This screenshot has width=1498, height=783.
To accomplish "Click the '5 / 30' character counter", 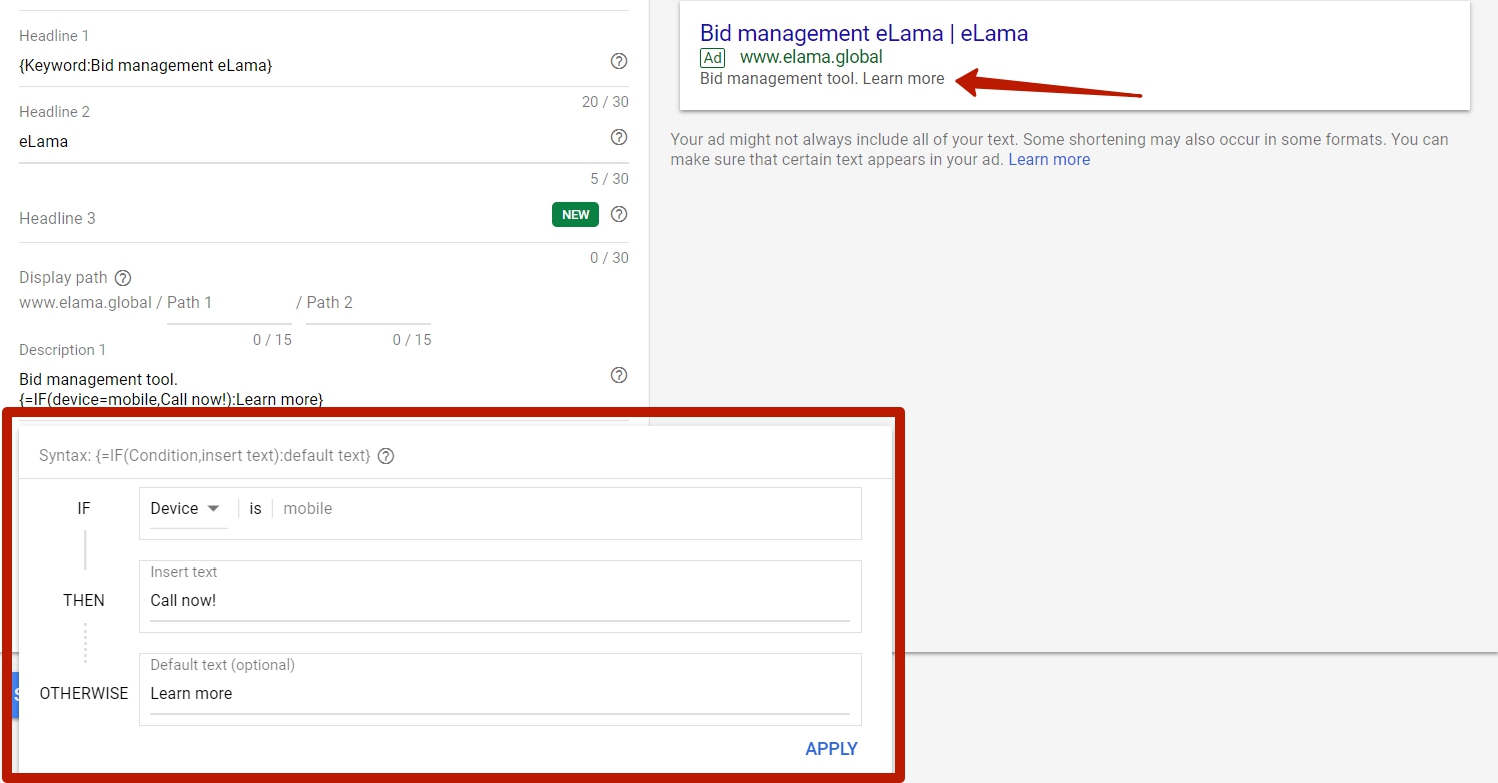I will 609,179.
